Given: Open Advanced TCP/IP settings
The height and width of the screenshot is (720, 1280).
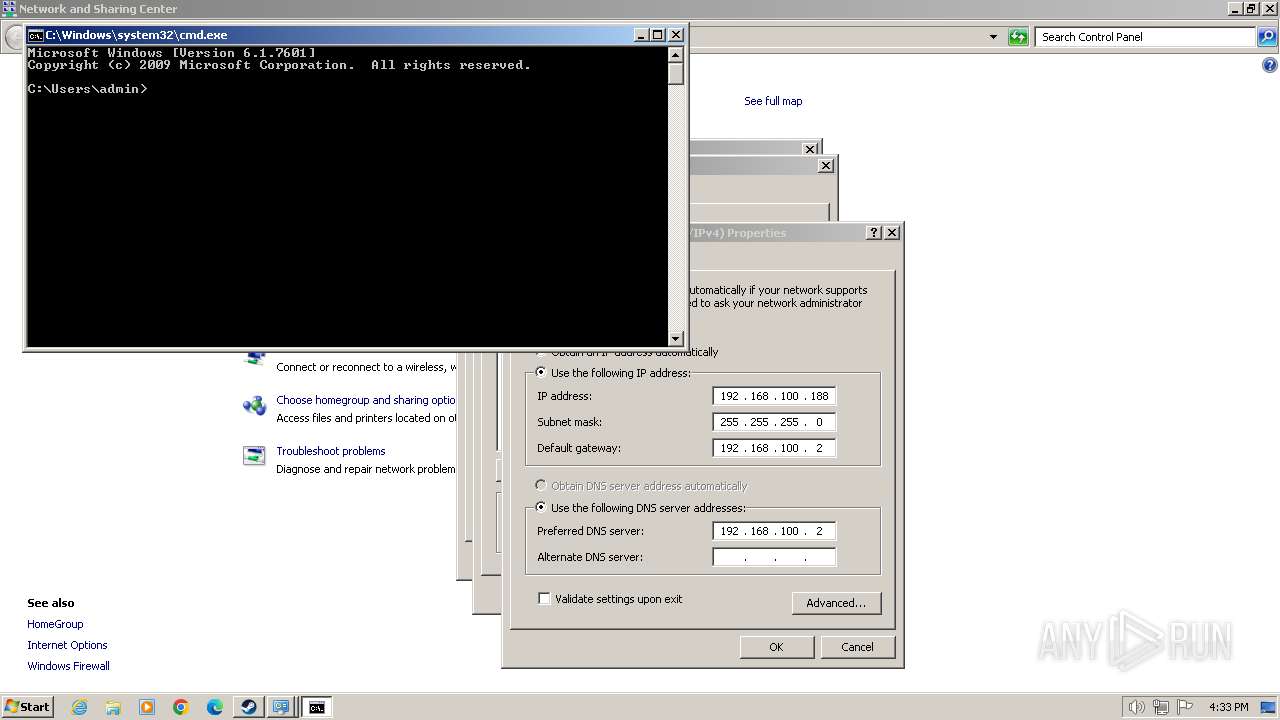Looking at the screenshot, I should 836,603.
